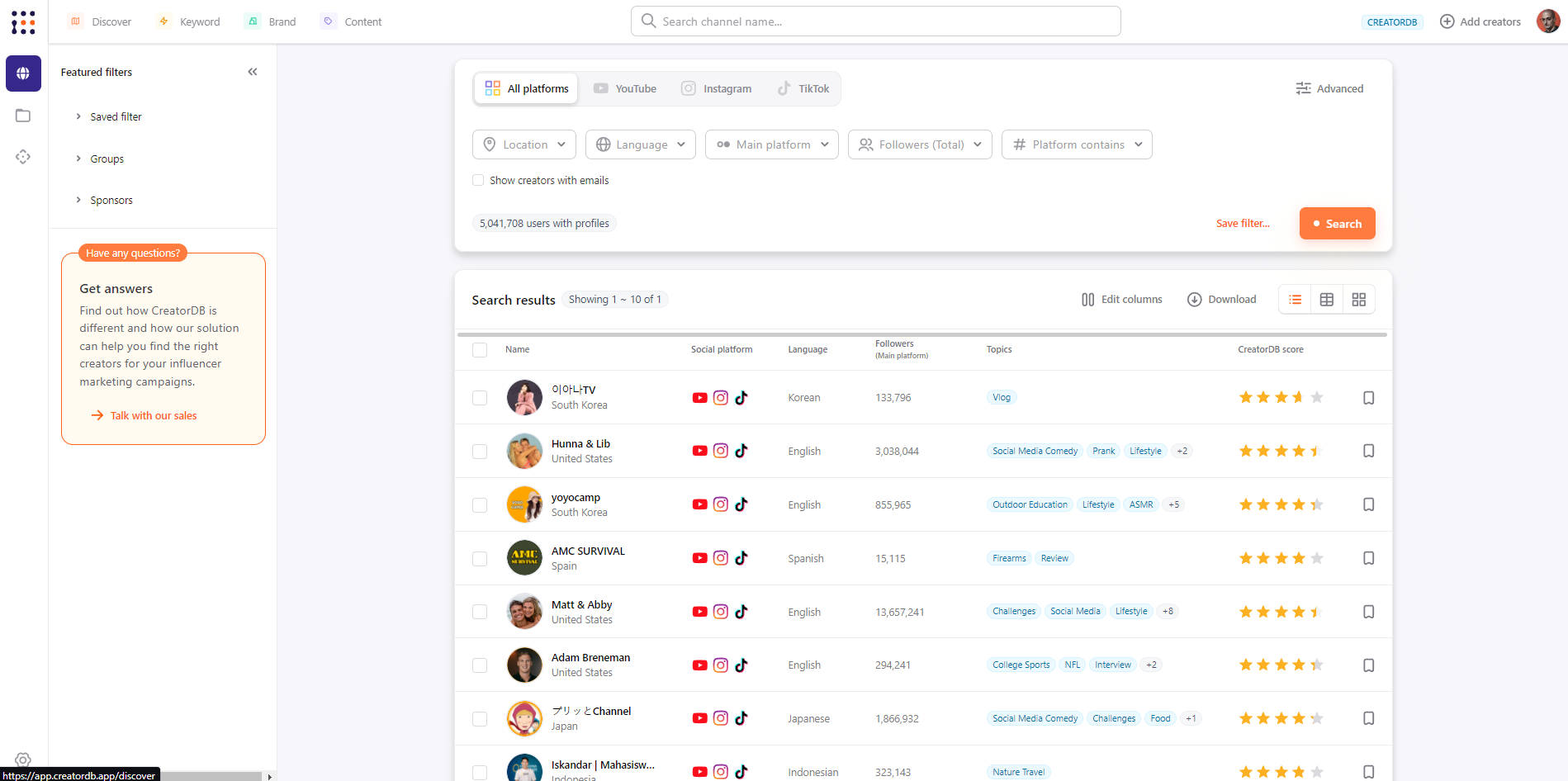
Task: Switch results to table view layout
Action: coord(1326,299)
